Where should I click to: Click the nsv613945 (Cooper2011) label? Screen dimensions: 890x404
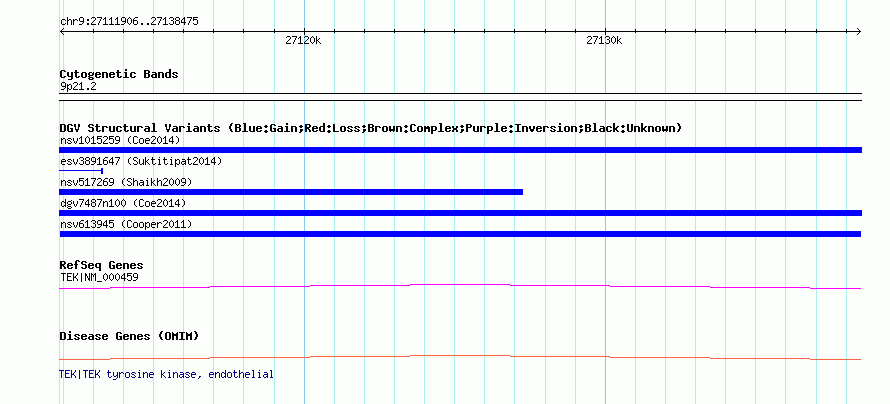tap(126, 224)
